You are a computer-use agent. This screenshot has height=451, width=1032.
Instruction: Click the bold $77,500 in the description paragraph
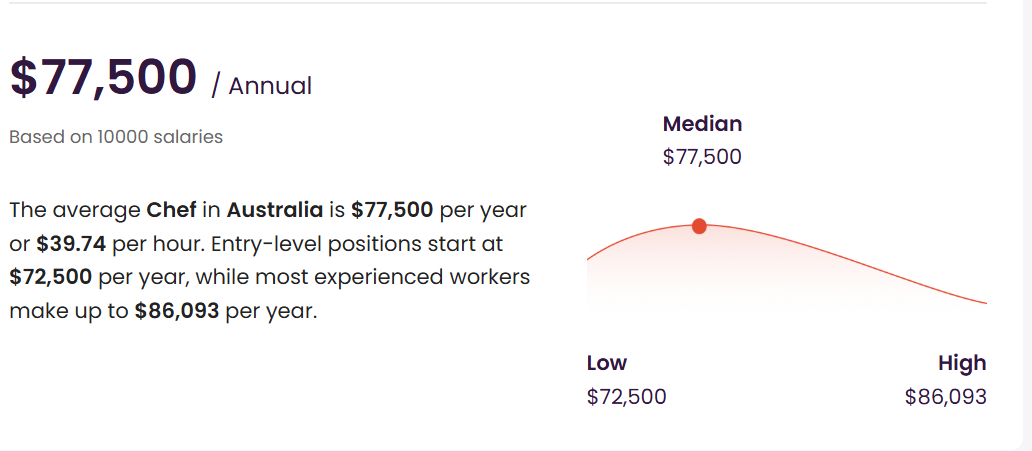(392, 210)
